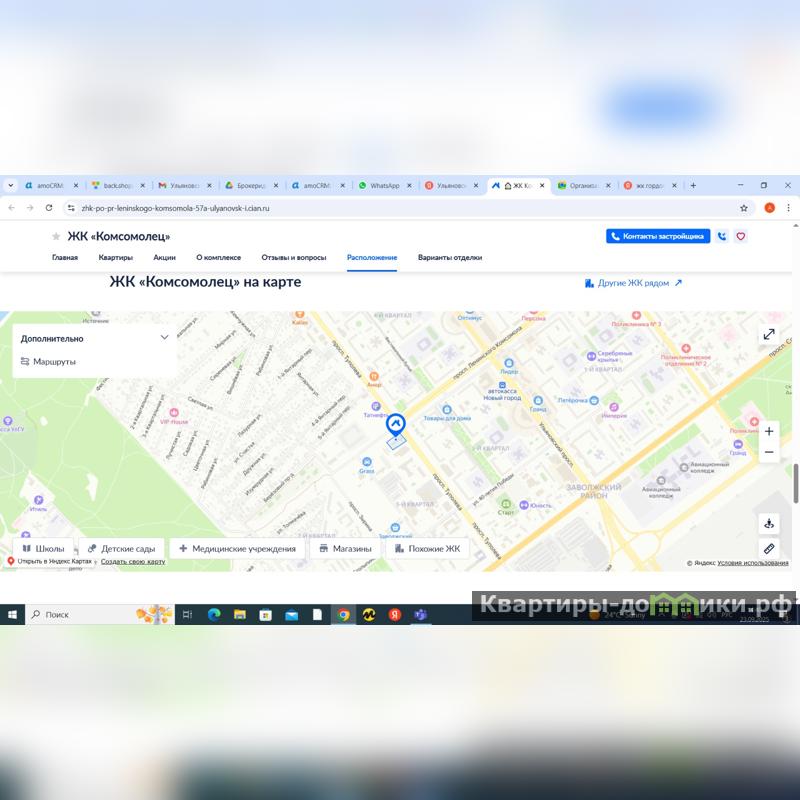This screenshot has width=800, height=800.
Task: Click the browser page reload icon
Action: click(49, 208)
